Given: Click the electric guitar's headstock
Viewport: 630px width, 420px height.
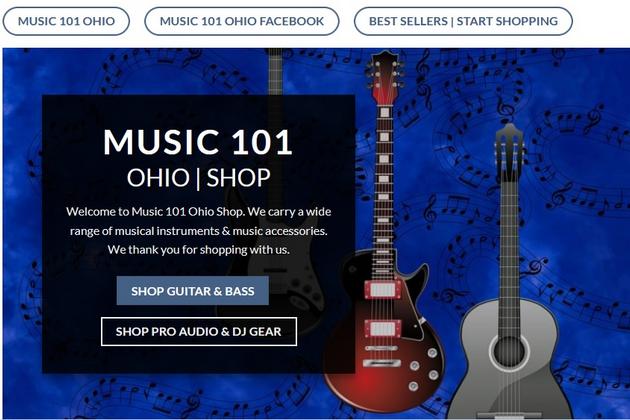Looking at the screenshot, I should 385,76.
